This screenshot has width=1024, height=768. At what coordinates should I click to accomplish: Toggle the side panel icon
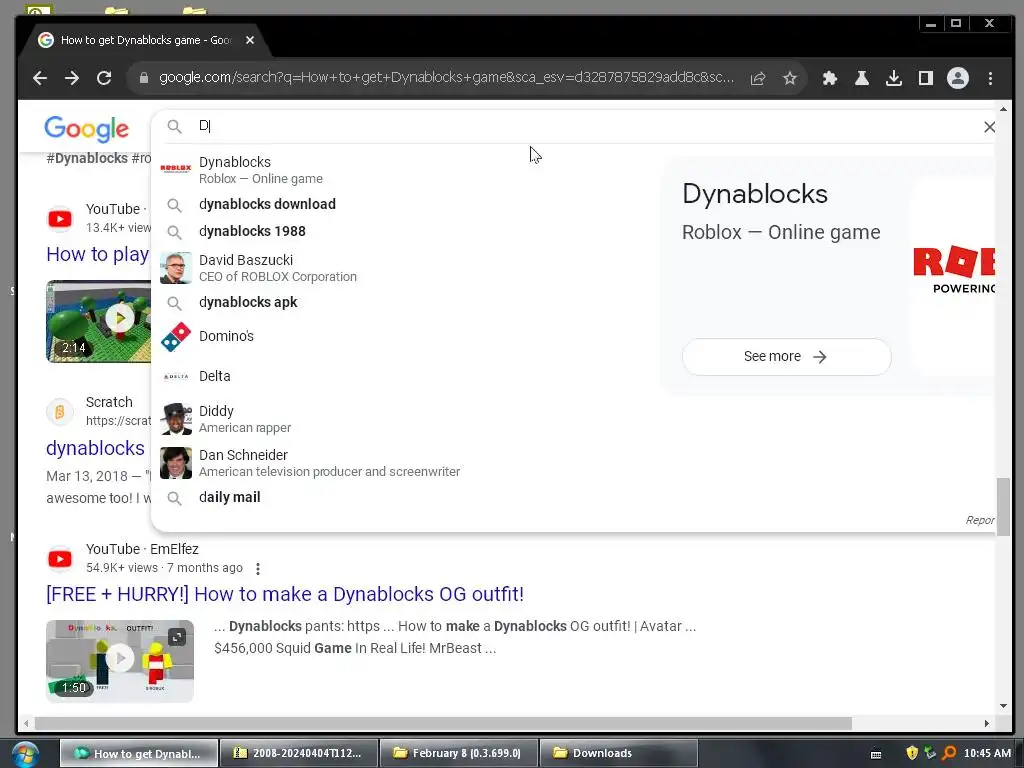click(926, 78)
